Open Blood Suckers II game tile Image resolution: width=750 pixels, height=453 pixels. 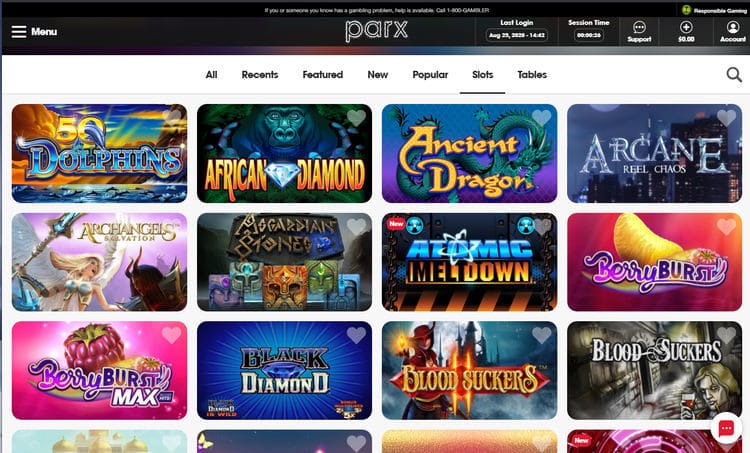(469, 371)
